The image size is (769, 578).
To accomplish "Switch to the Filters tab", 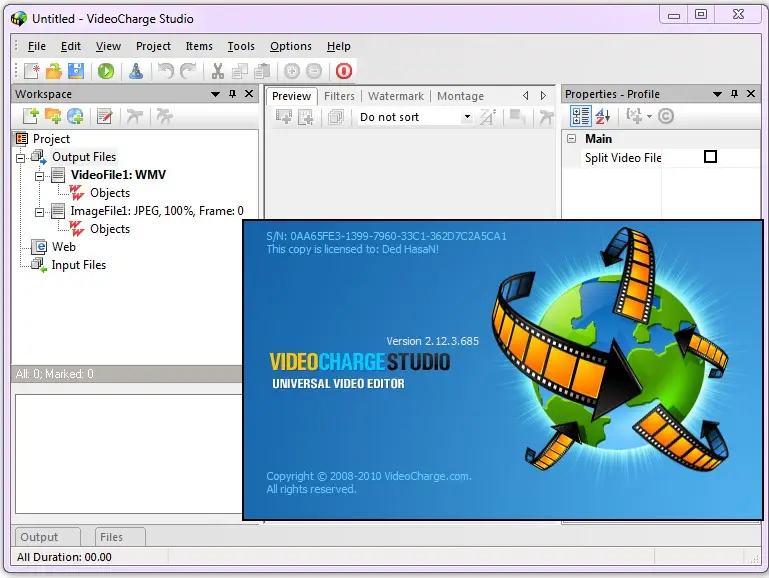I will (x=339, y=96).
